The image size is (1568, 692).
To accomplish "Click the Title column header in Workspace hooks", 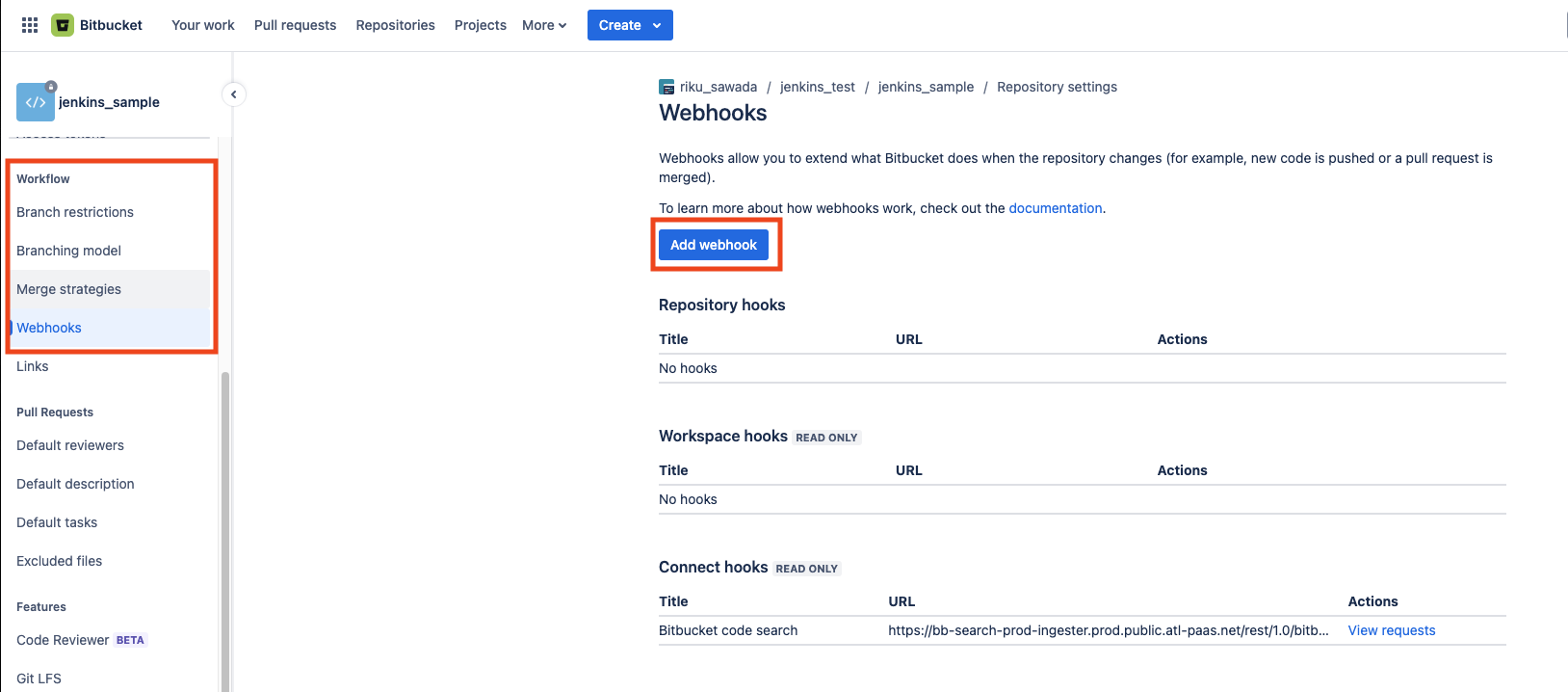I will [x=673, y=470].
